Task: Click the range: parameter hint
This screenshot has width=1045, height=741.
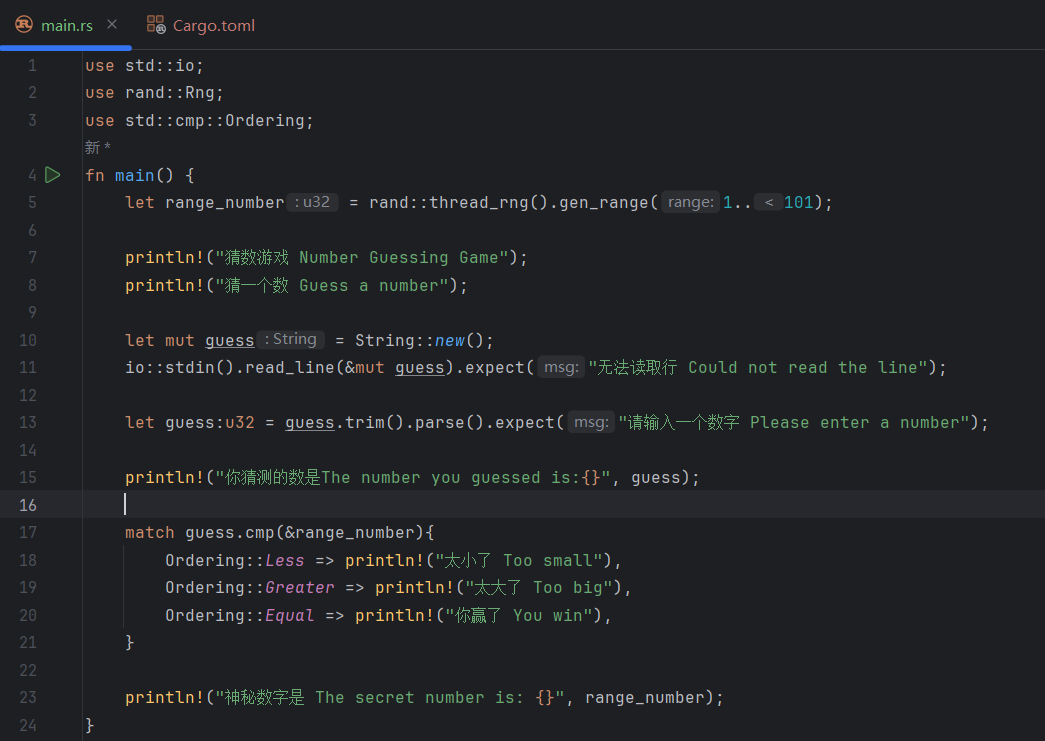Action: [690, 202]
